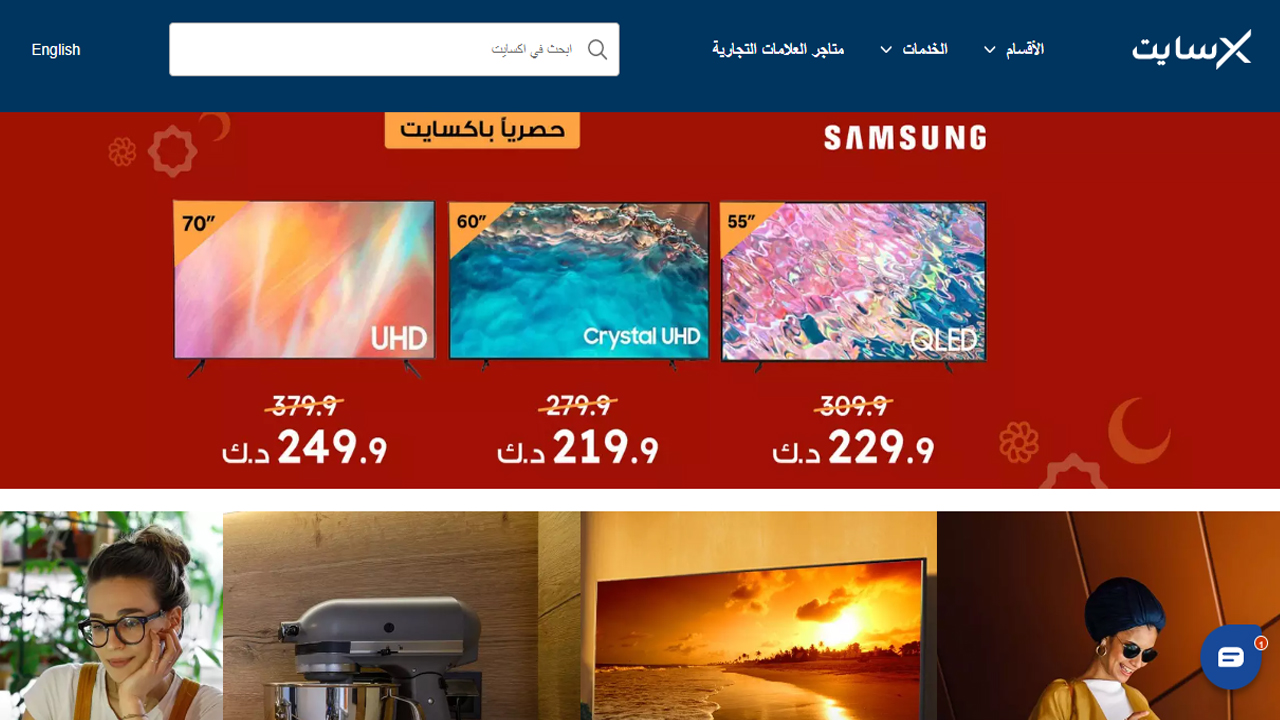This screenshot has height=720, width=1280.
Task: Focus the ابحث في اكسايت search field
Action: pyautogui.click(x=394, y=49)
